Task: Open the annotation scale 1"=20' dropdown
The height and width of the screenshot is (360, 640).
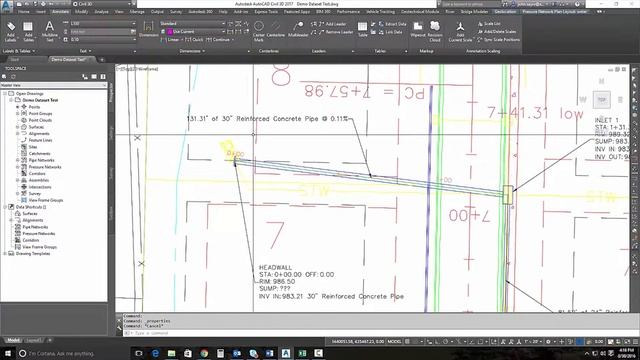Action: (x=533, y=341)
